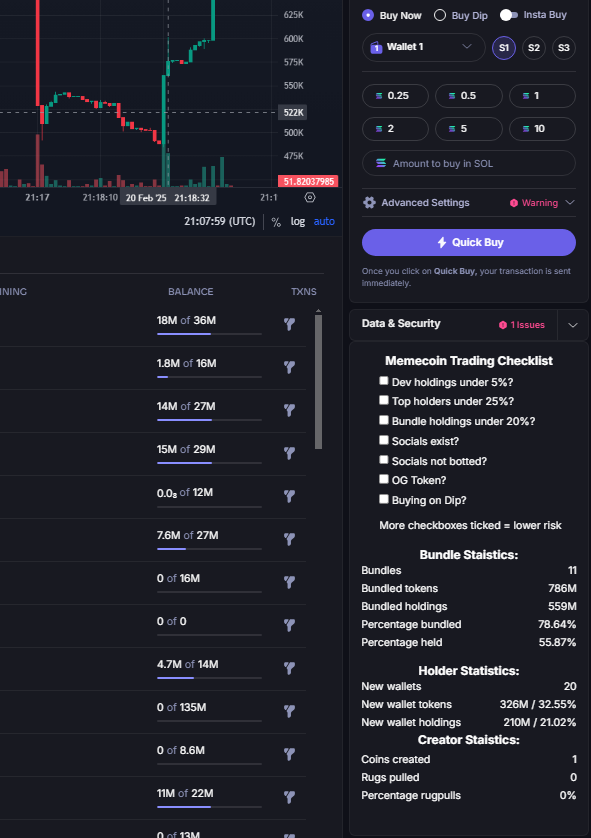Click the Data & Security header
This screenshot has height=838, width=591.
tap(401, 324)
